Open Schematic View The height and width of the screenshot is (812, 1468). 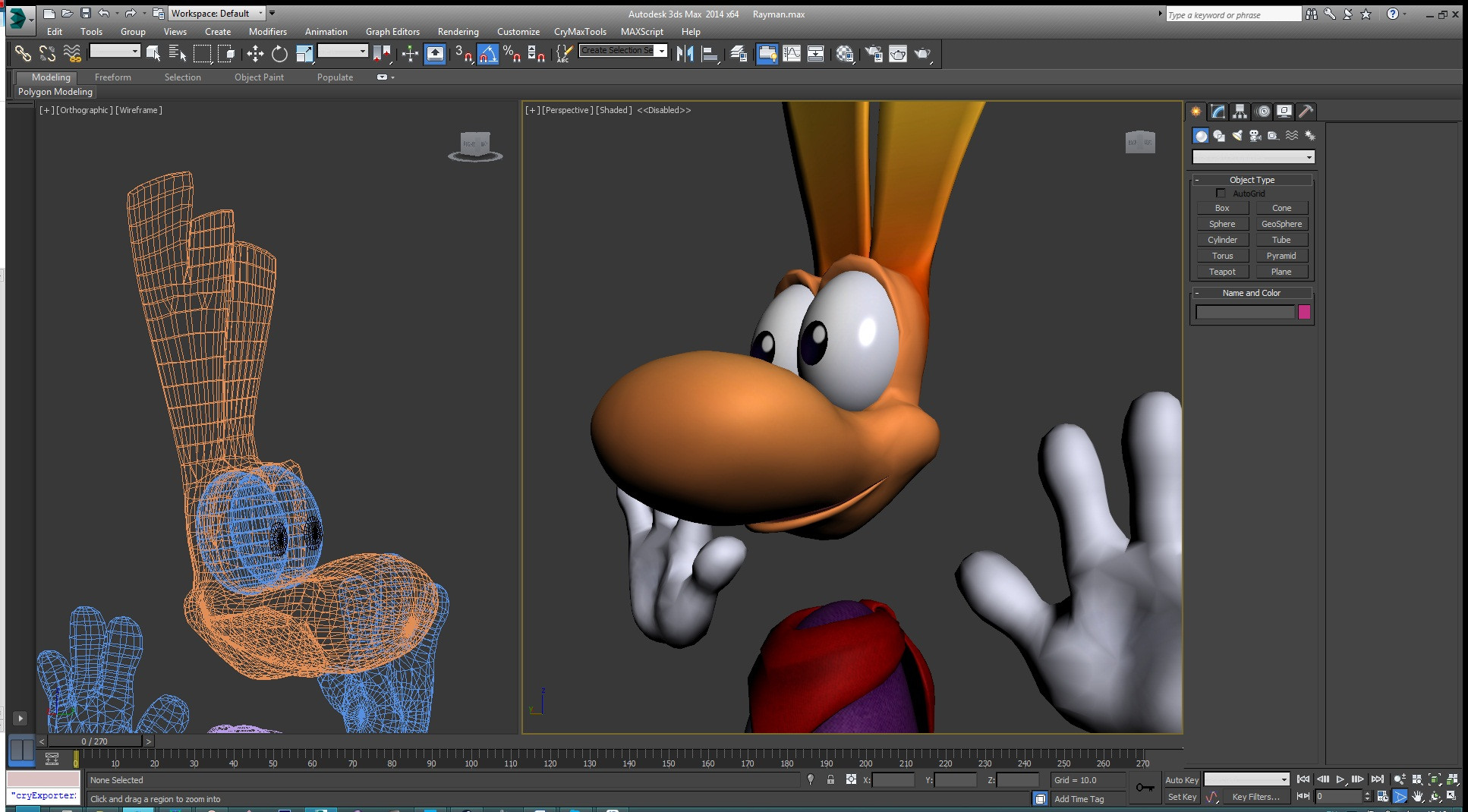[816, 53]
